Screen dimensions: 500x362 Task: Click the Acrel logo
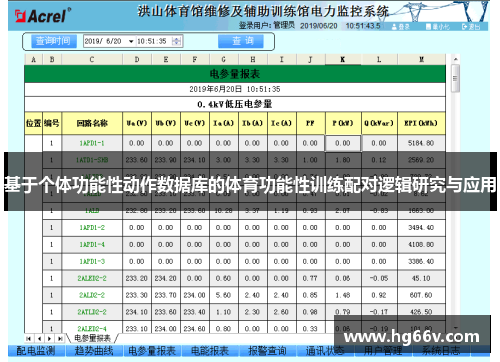pyautogui.click(x=42, y=16)
